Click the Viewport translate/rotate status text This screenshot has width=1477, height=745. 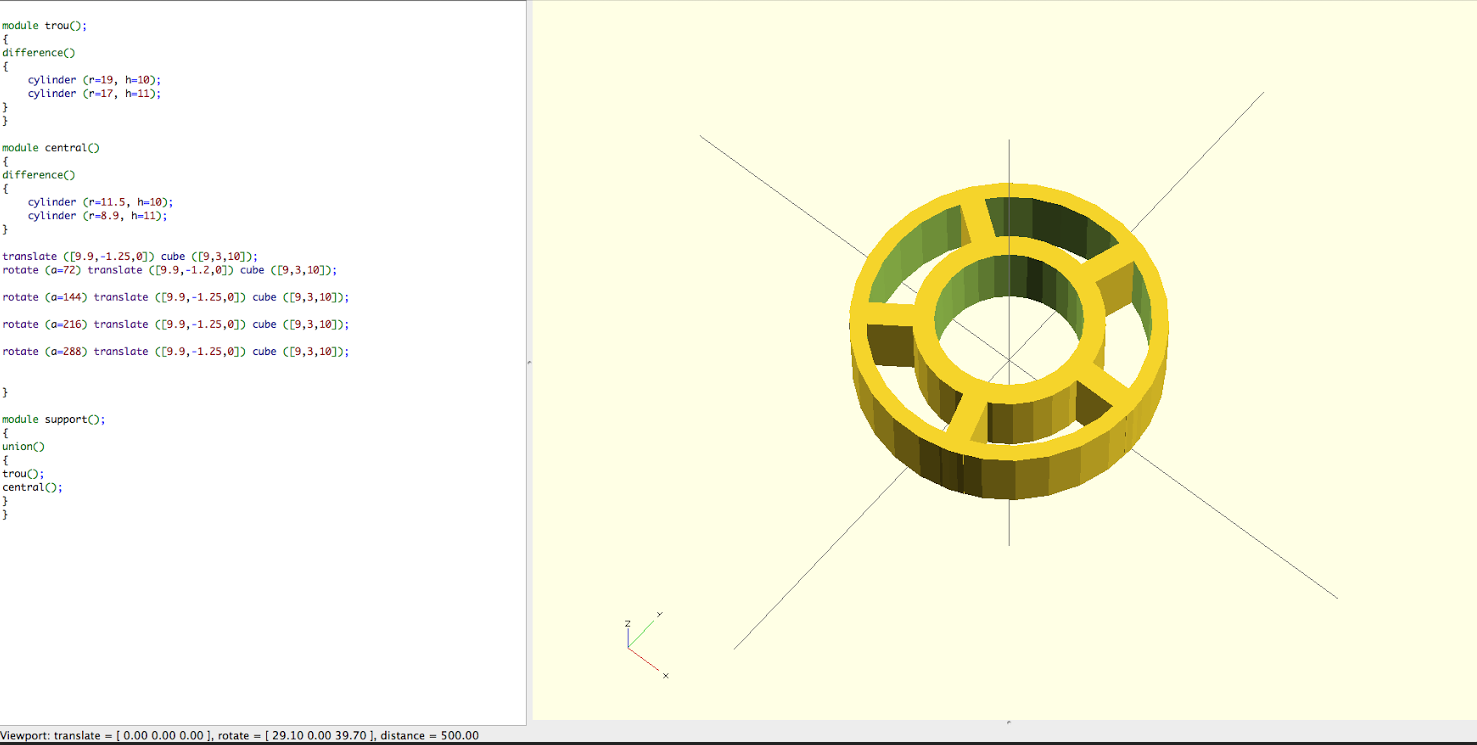pos(240,736)
